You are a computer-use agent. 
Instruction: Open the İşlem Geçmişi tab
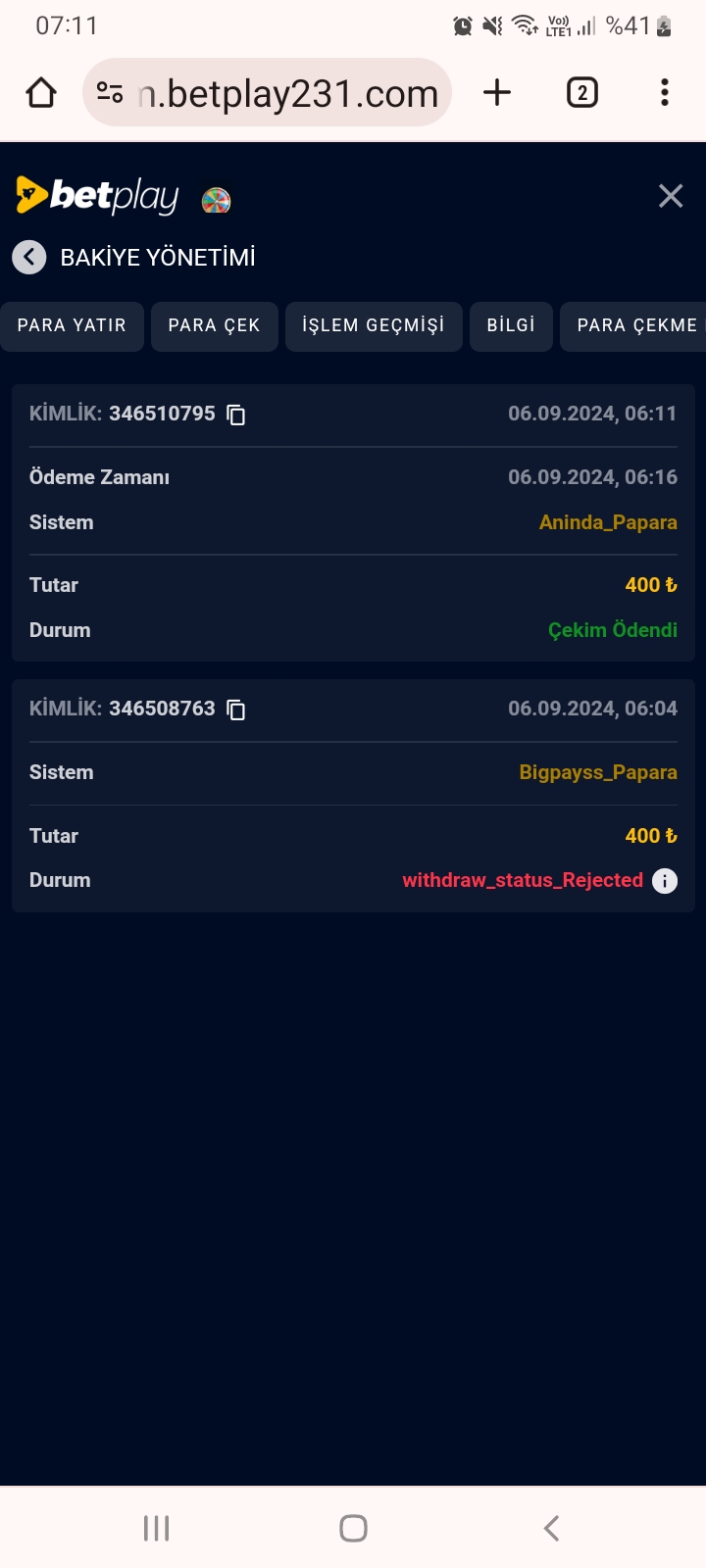coord(373,325)
